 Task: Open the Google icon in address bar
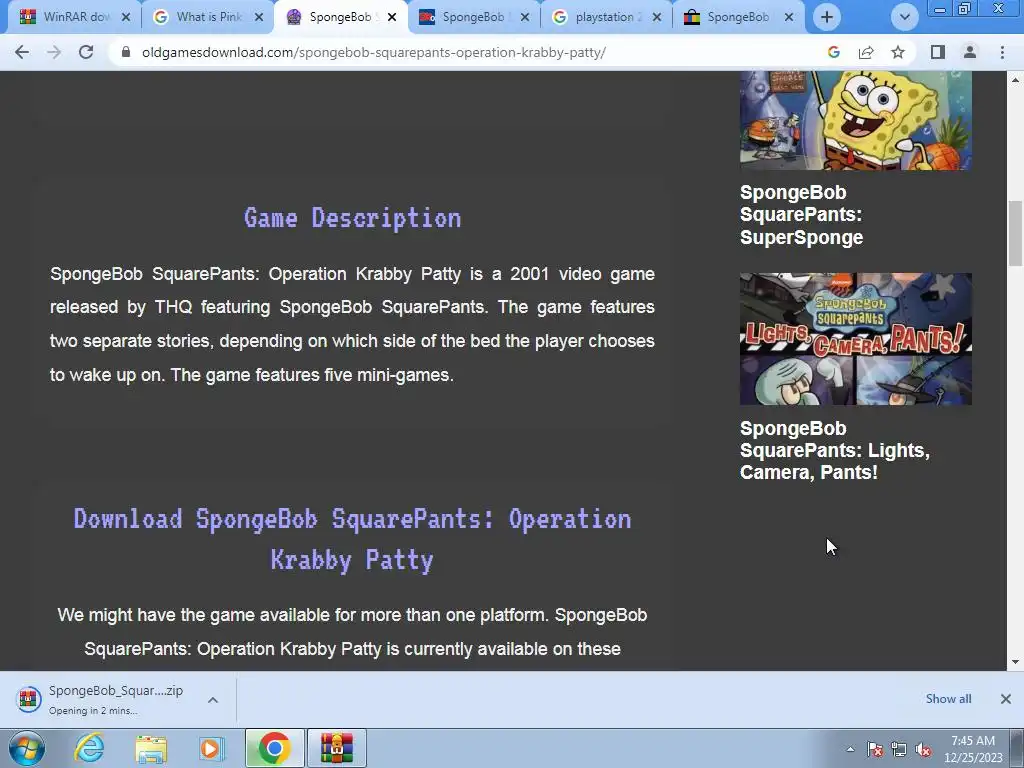click(x=833, y=52)
